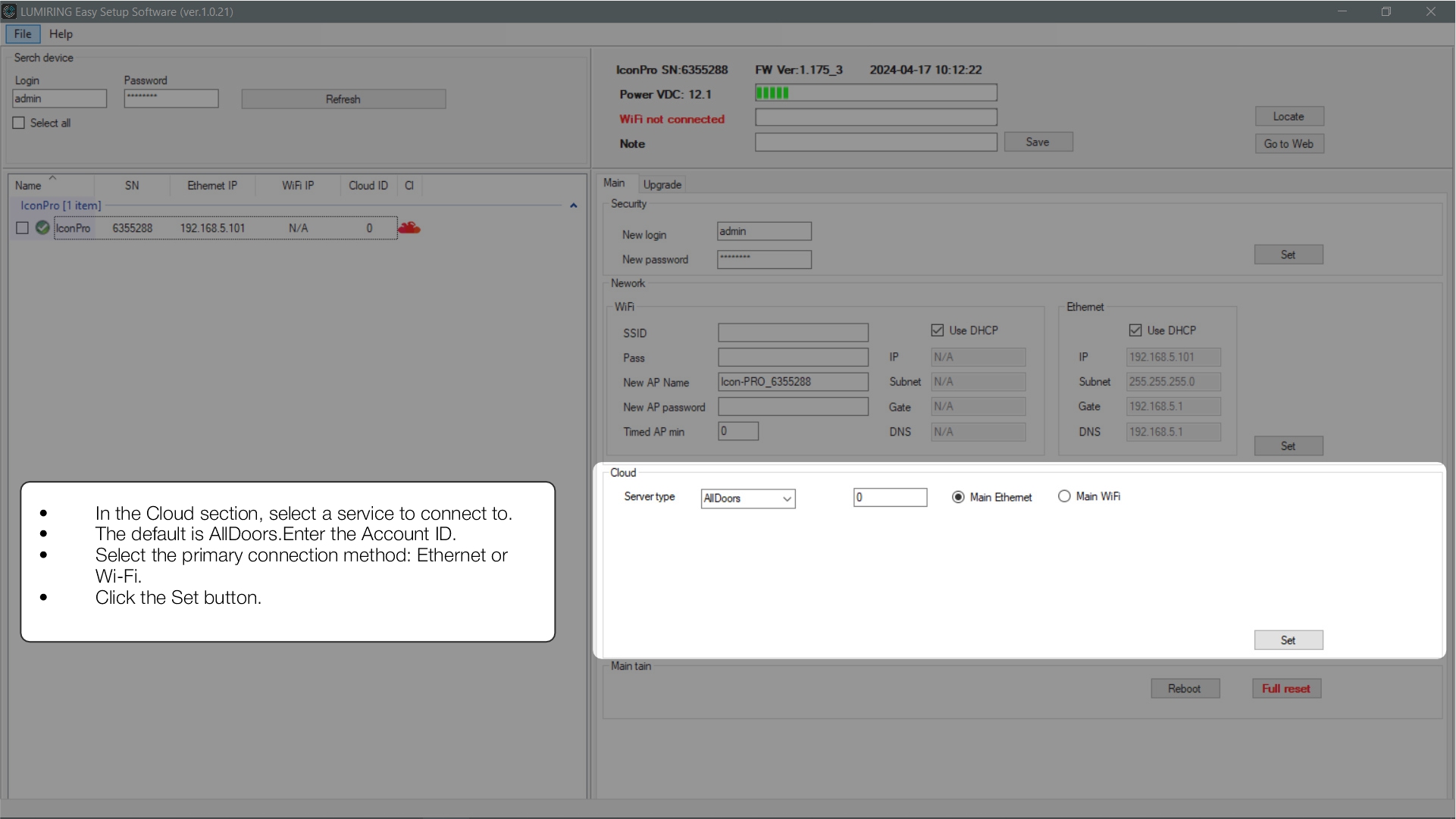Click the LUMIRING app icon in title bar
This screenshot has height=819, width=1456.
9,11
